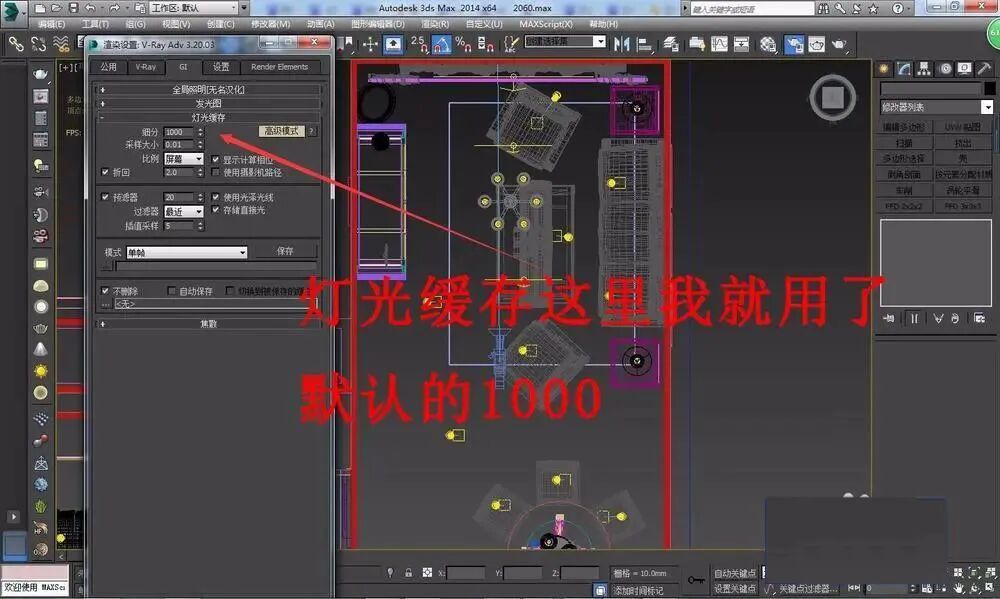Click the Redo arrow in quick access toolbar

[x=114, y=8]
